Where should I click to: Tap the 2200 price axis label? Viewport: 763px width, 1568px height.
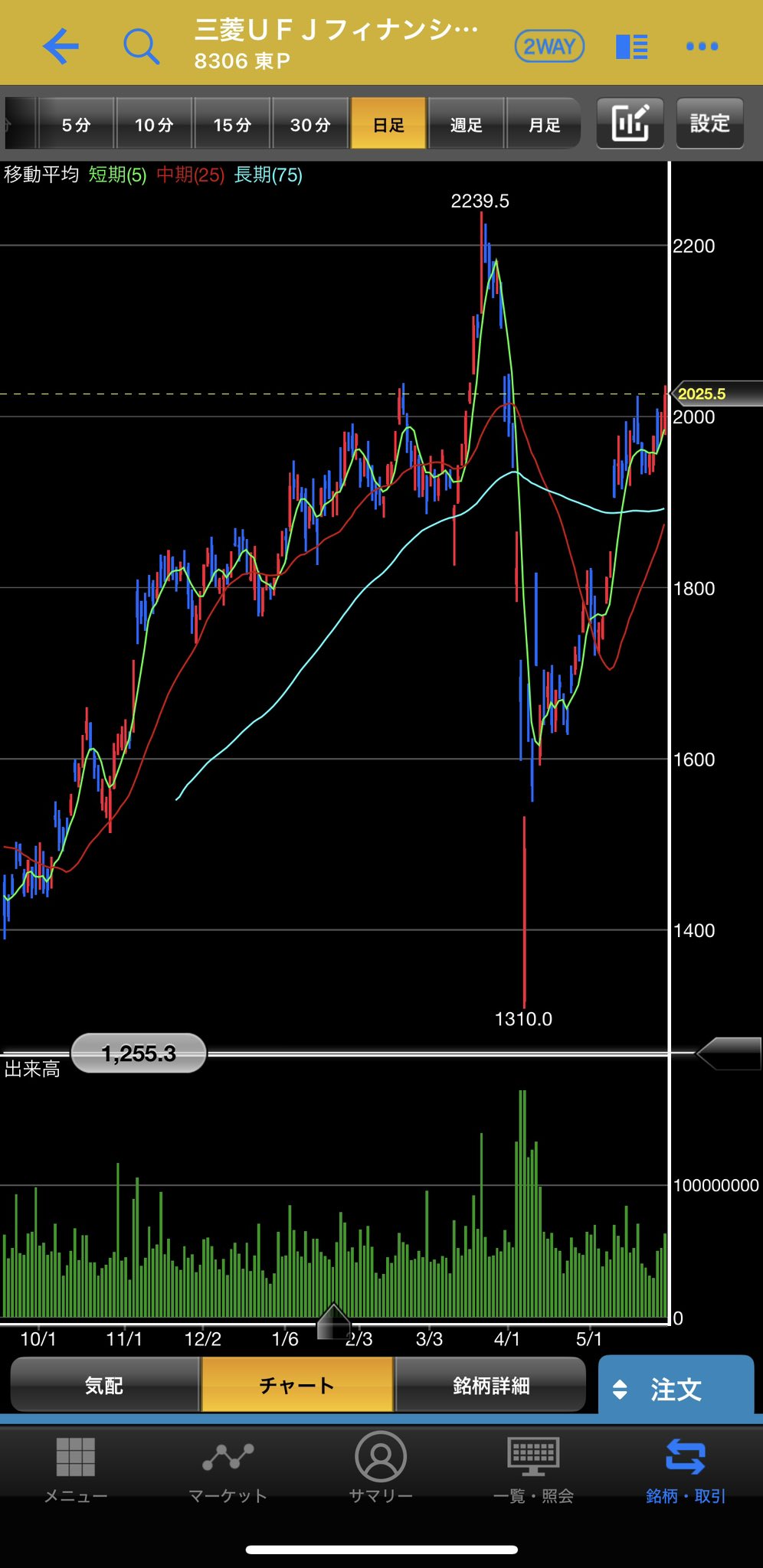(693, 246)
